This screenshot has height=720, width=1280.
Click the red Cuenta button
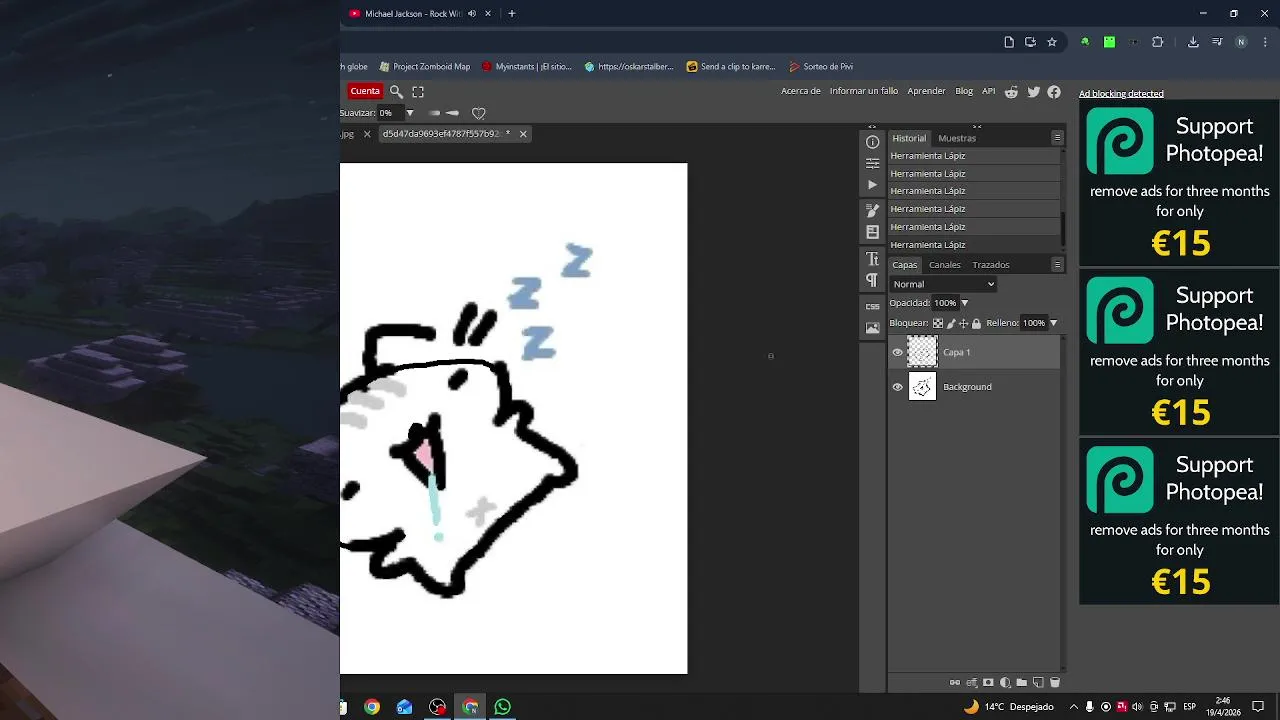pos(365,91)
